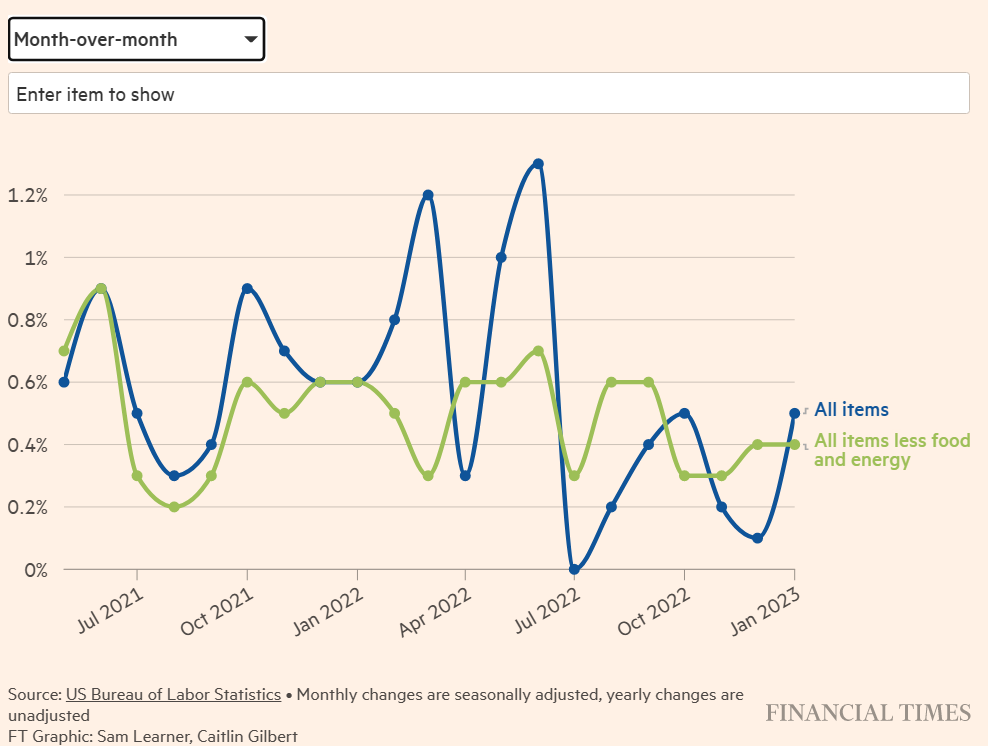Select the 'All items' series label
Image resolution: width=988 pixels, height=746 pixels.
pos(851,410)
